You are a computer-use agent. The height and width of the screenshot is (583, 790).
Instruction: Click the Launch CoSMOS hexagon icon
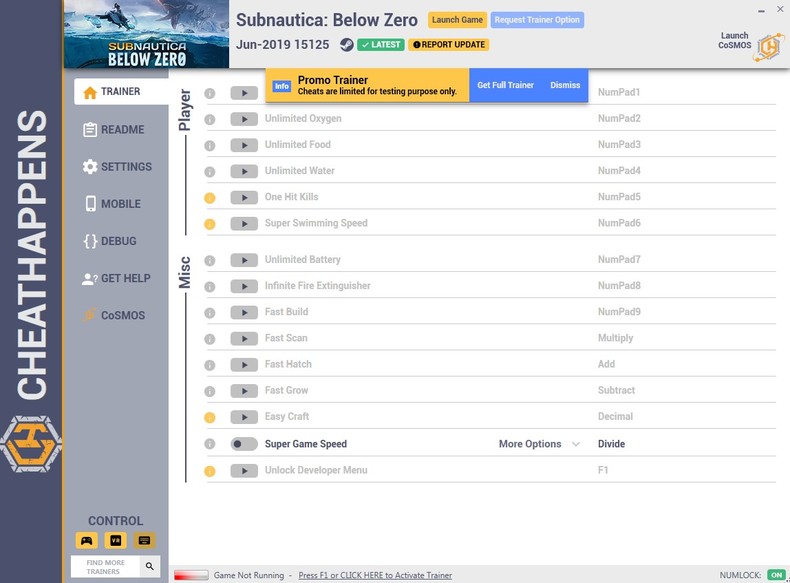tap(768, 47)
